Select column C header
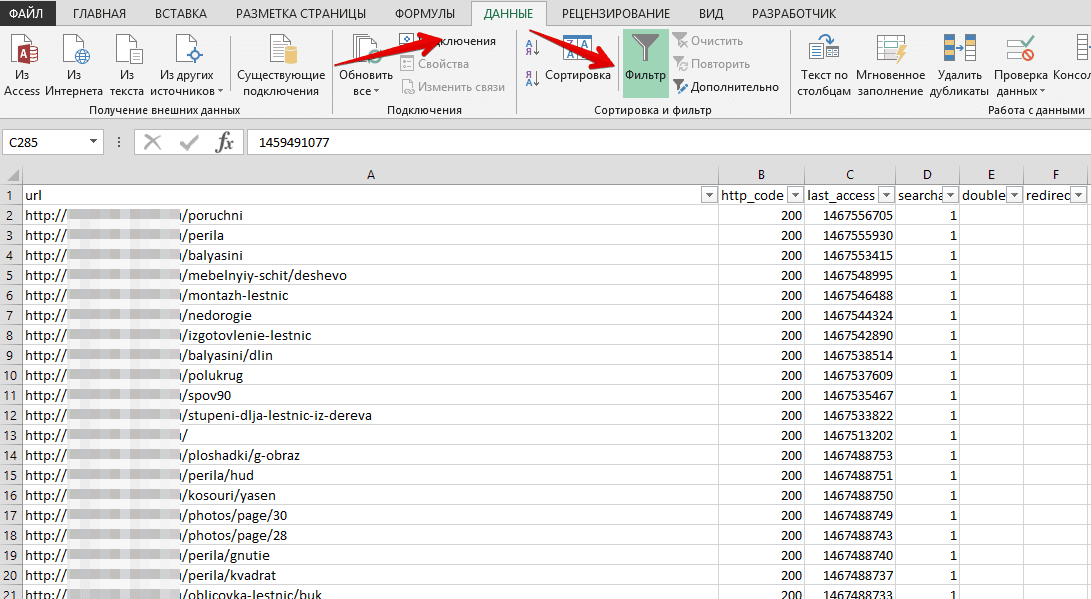Image resolution: width=1091 pixels, height=599 pixels. click(850, 175)
